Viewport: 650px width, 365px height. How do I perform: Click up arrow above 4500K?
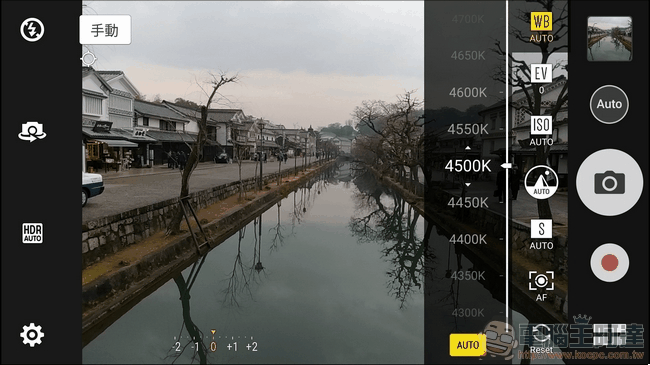[468, 148]
